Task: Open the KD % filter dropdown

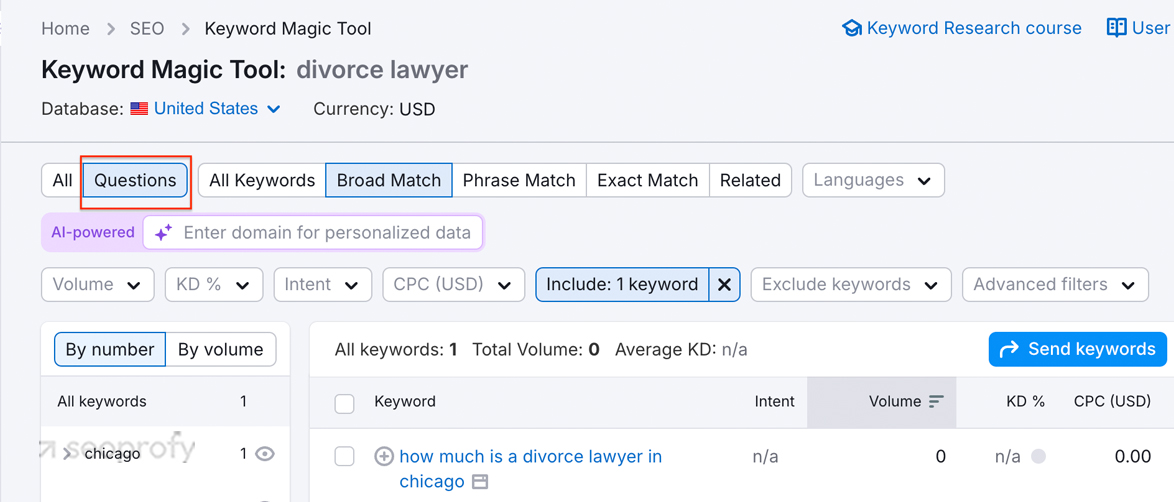Action: (213, 285)
